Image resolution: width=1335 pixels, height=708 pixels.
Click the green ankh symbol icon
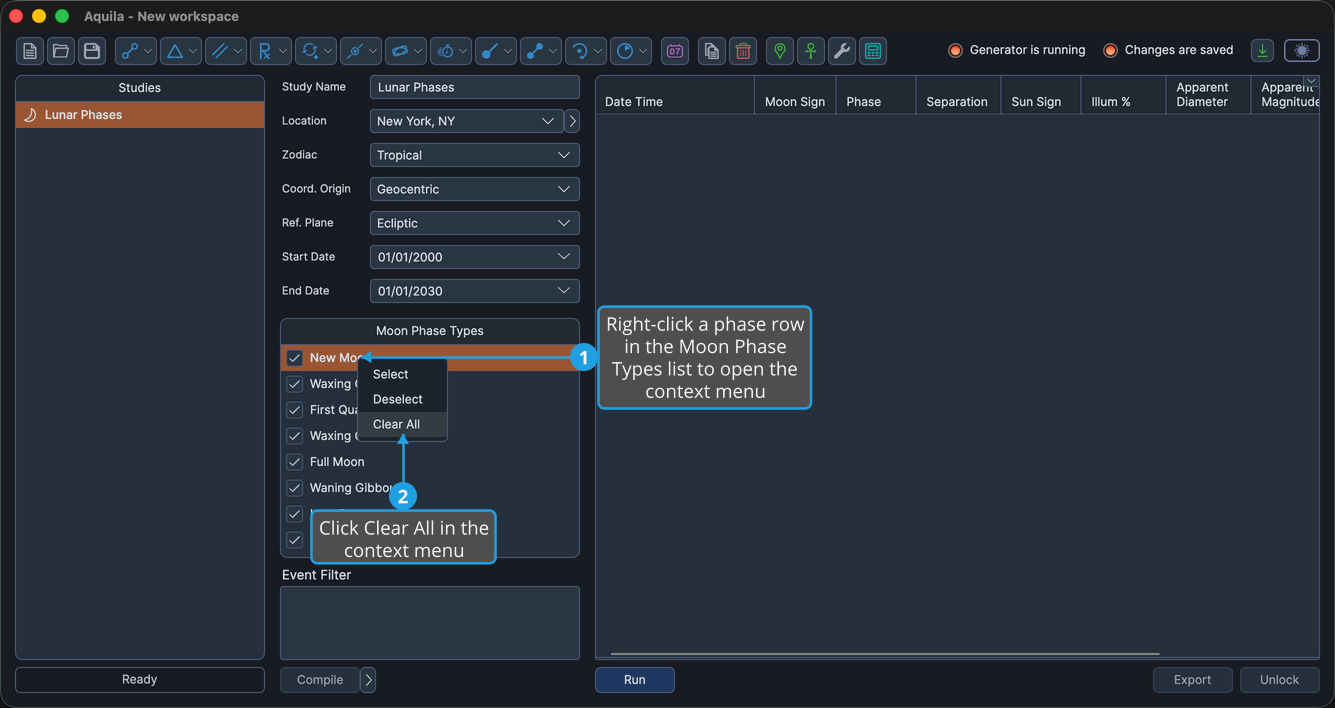(811, 51)
